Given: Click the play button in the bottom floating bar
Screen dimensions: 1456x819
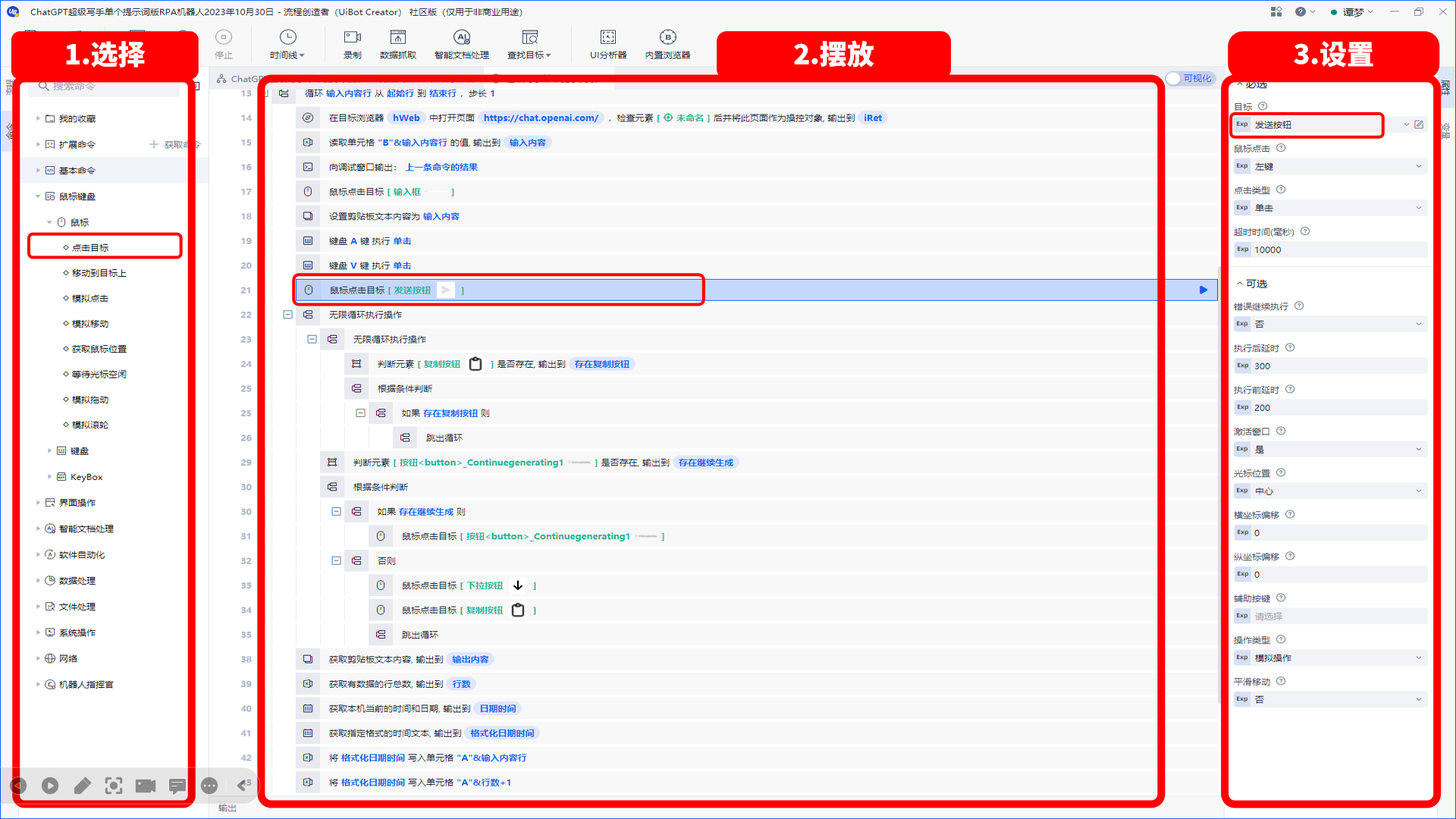Looking at the screenshot, I should tap(50, 786).
